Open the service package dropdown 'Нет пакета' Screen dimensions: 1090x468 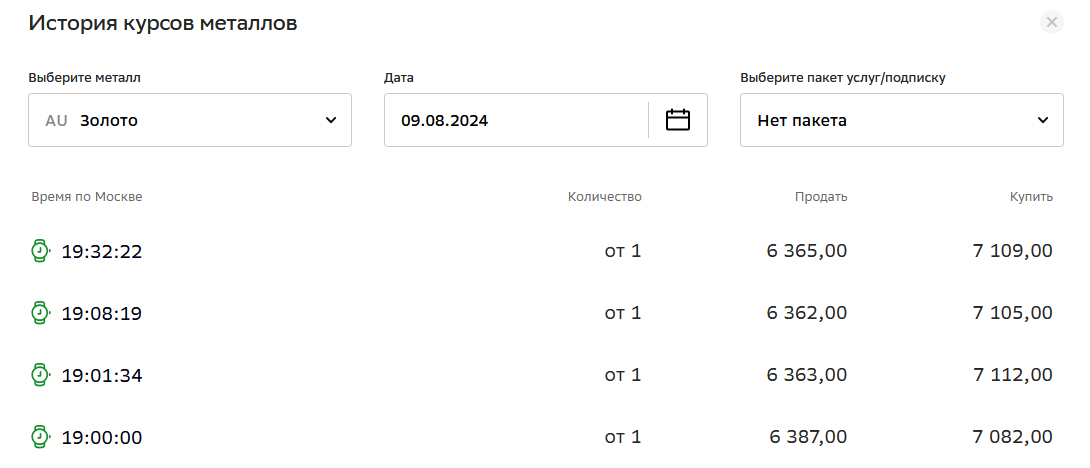coord(901,120)
